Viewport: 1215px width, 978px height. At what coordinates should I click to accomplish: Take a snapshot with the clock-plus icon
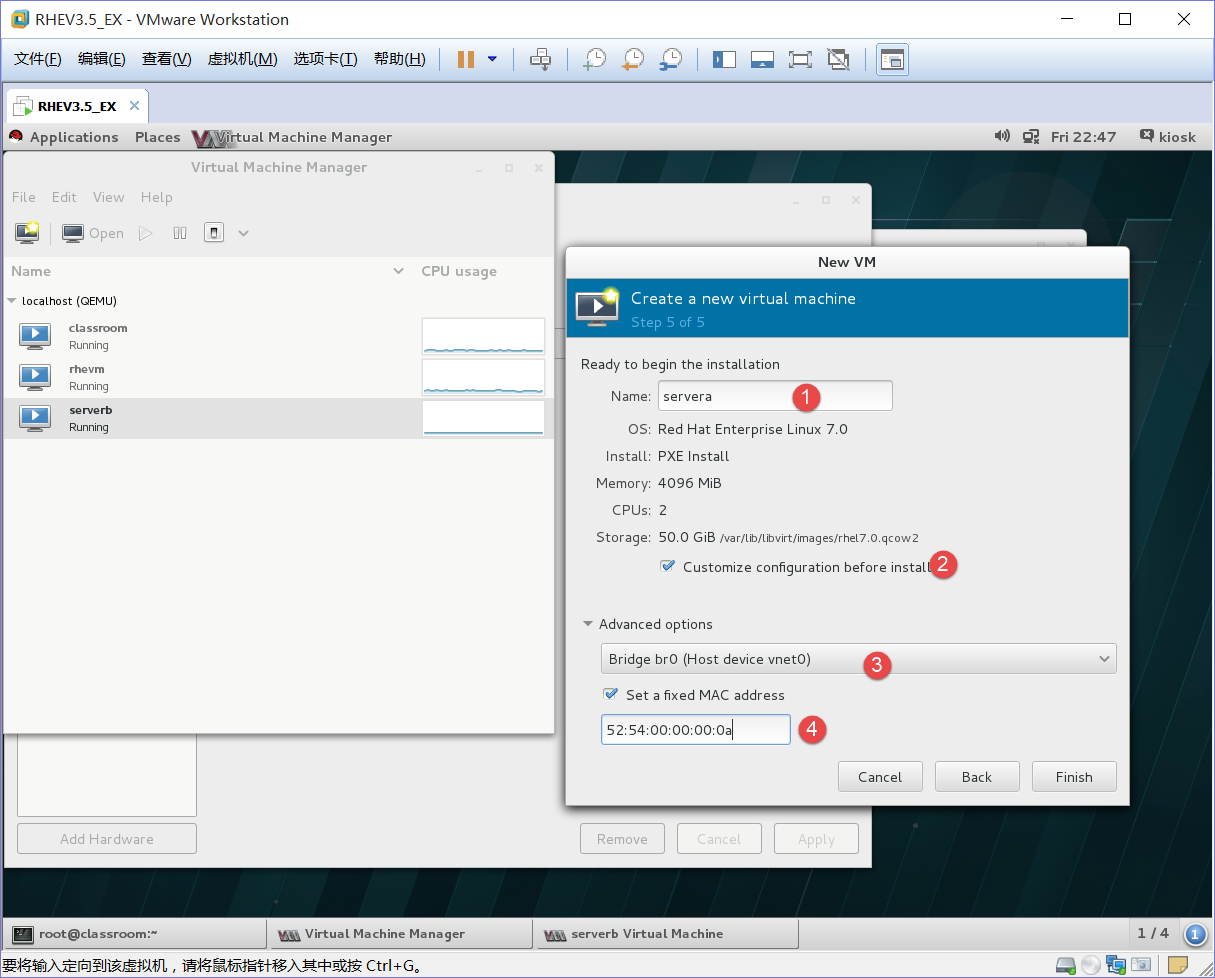coord(595,59)
